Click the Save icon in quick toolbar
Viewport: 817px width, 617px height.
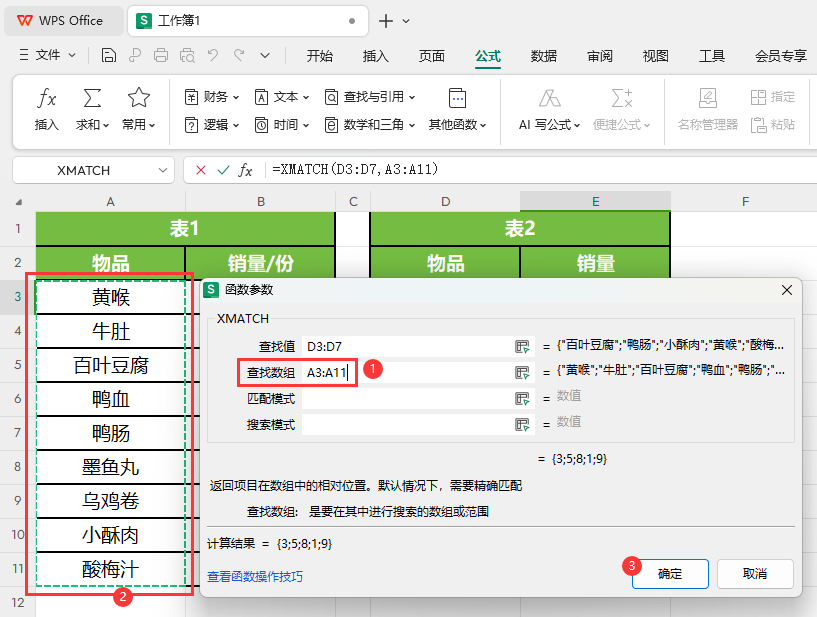pyautogui.click(x=108, y=55)
